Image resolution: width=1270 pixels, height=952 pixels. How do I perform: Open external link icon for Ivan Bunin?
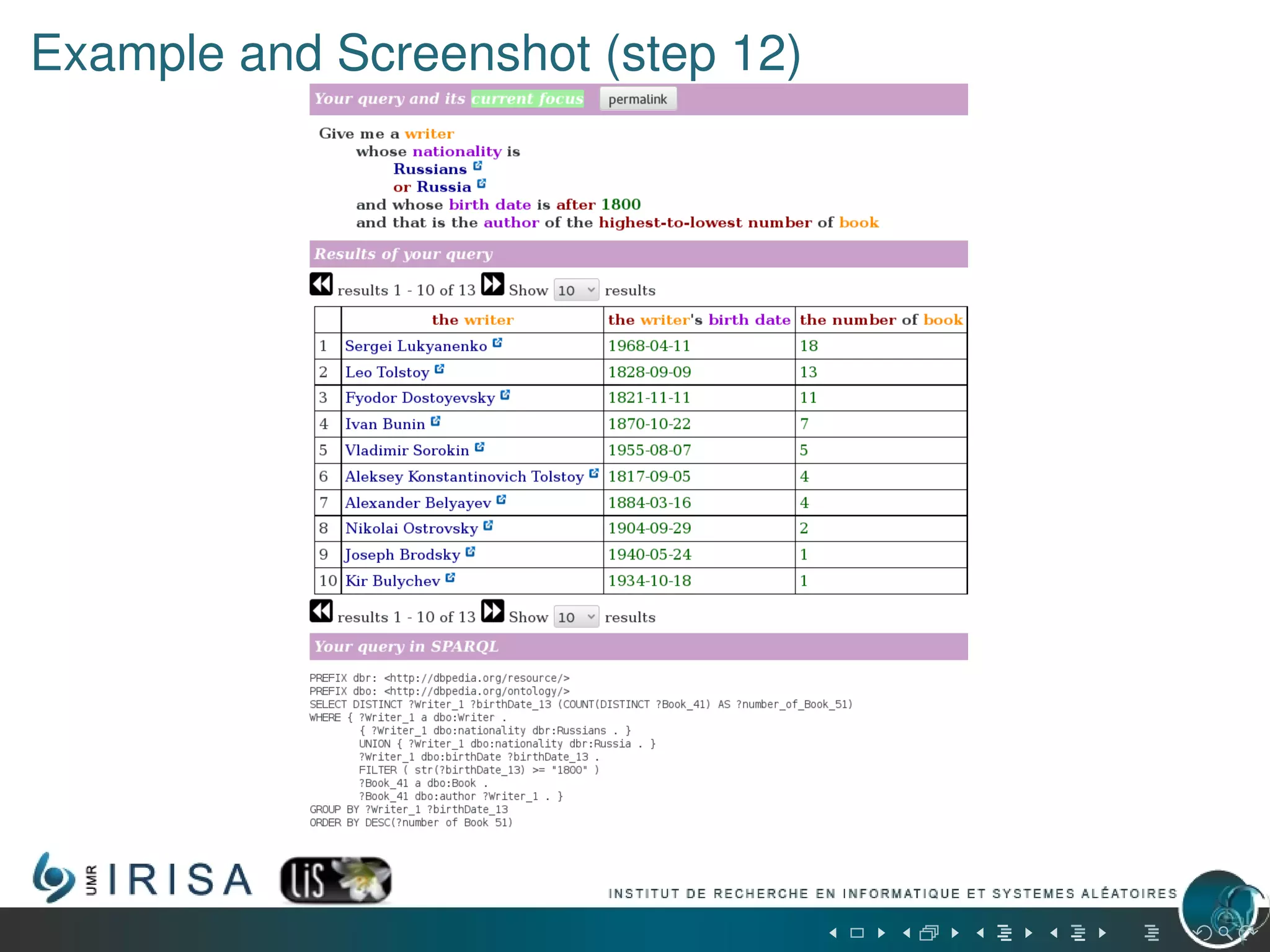click(x=436, y=421)
